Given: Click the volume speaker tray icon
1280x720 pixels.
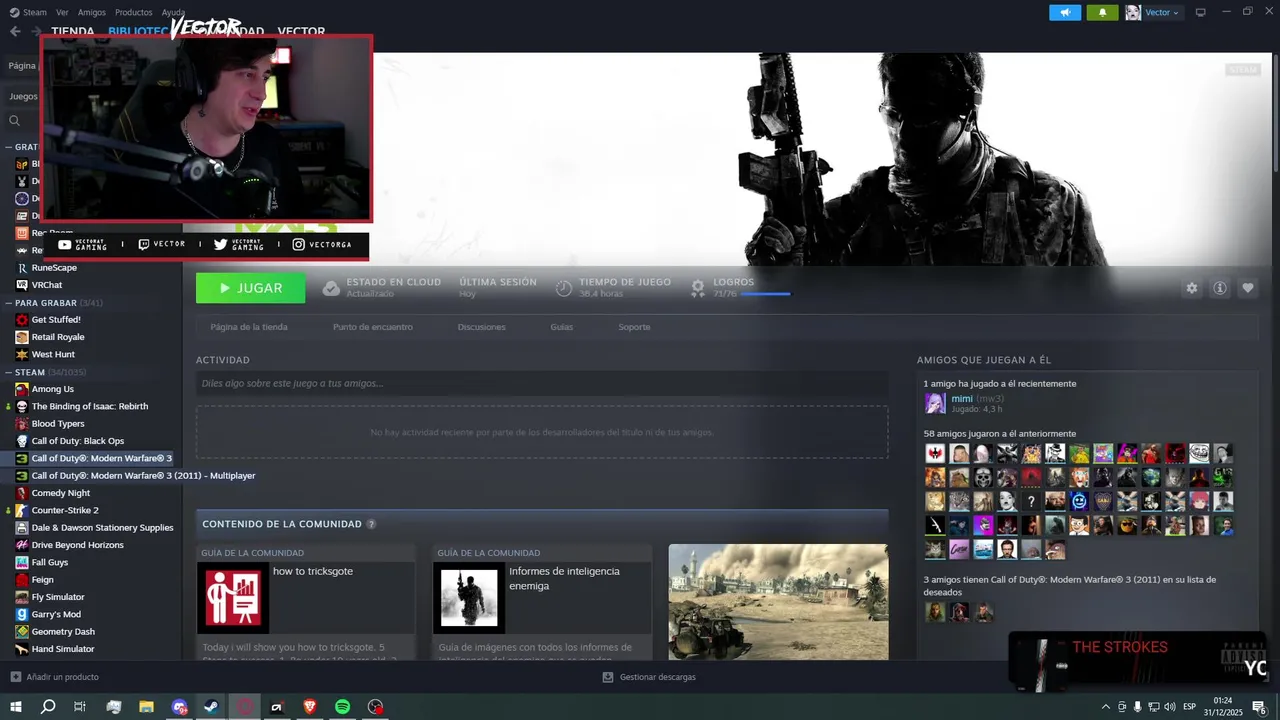Looking at the screenshot, I should (x=1169, y=707).
